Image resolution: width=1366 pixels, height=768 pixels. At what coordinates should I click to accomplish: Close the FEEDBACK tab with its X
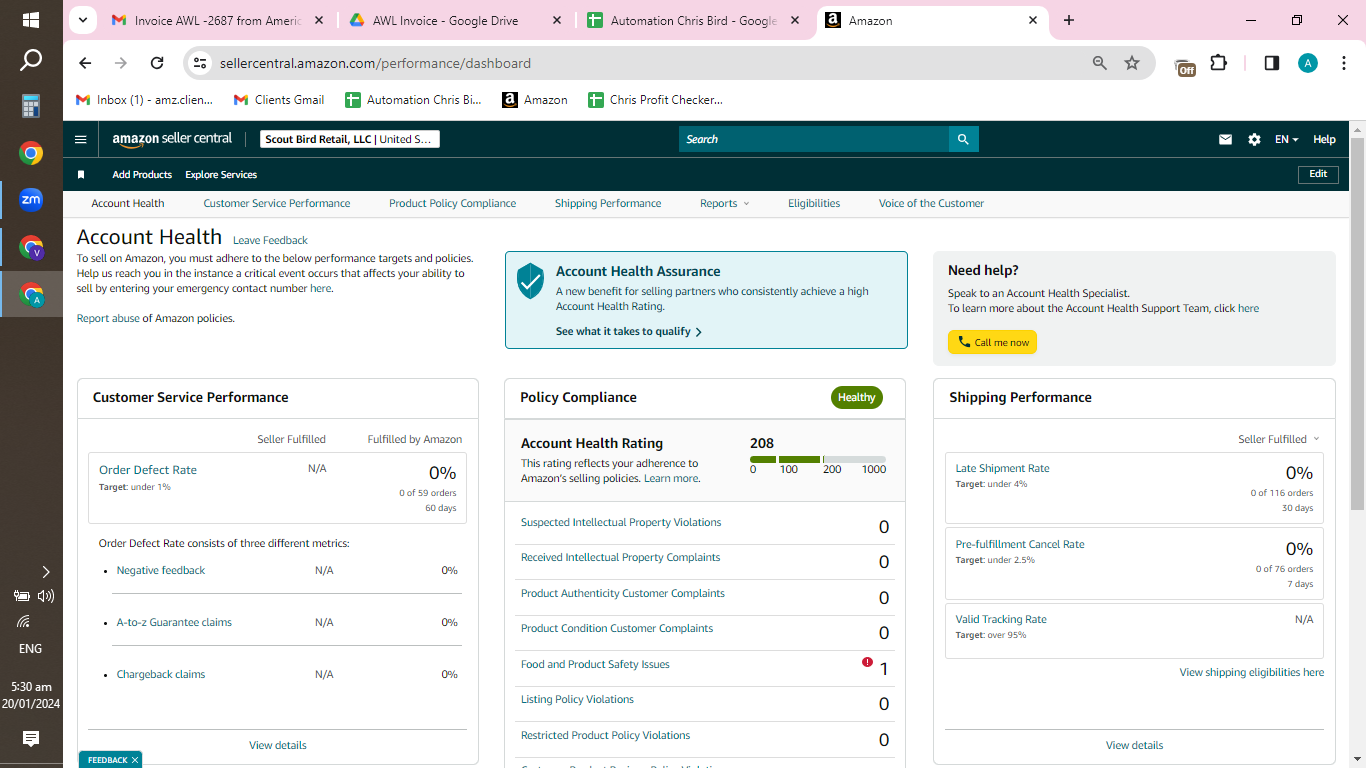[135, 760]
